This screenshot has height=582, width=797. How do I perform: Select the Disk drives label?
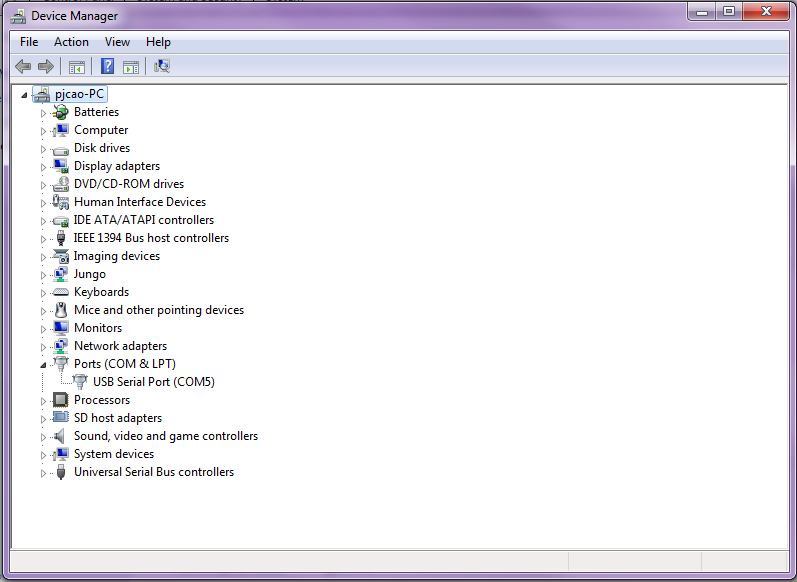tap(102, 148)
